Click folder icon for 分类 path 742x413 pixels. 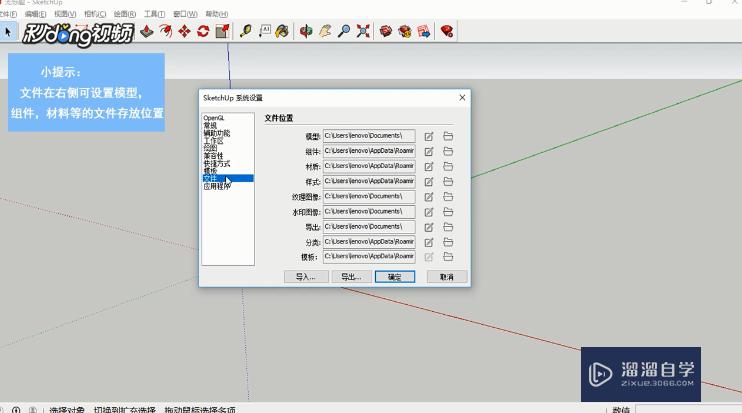(x=448, y=242)
